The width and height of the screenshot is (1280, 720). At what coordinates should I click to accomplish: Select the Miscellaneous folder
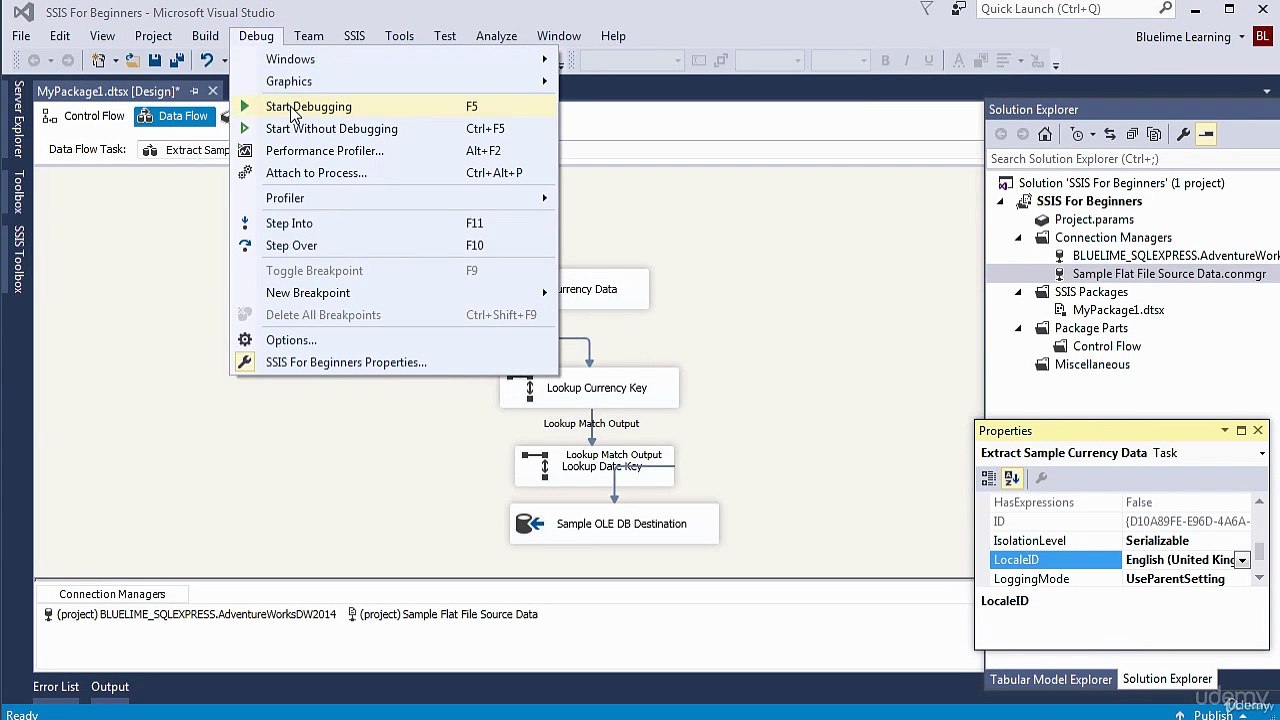[x=1092, y=364]
